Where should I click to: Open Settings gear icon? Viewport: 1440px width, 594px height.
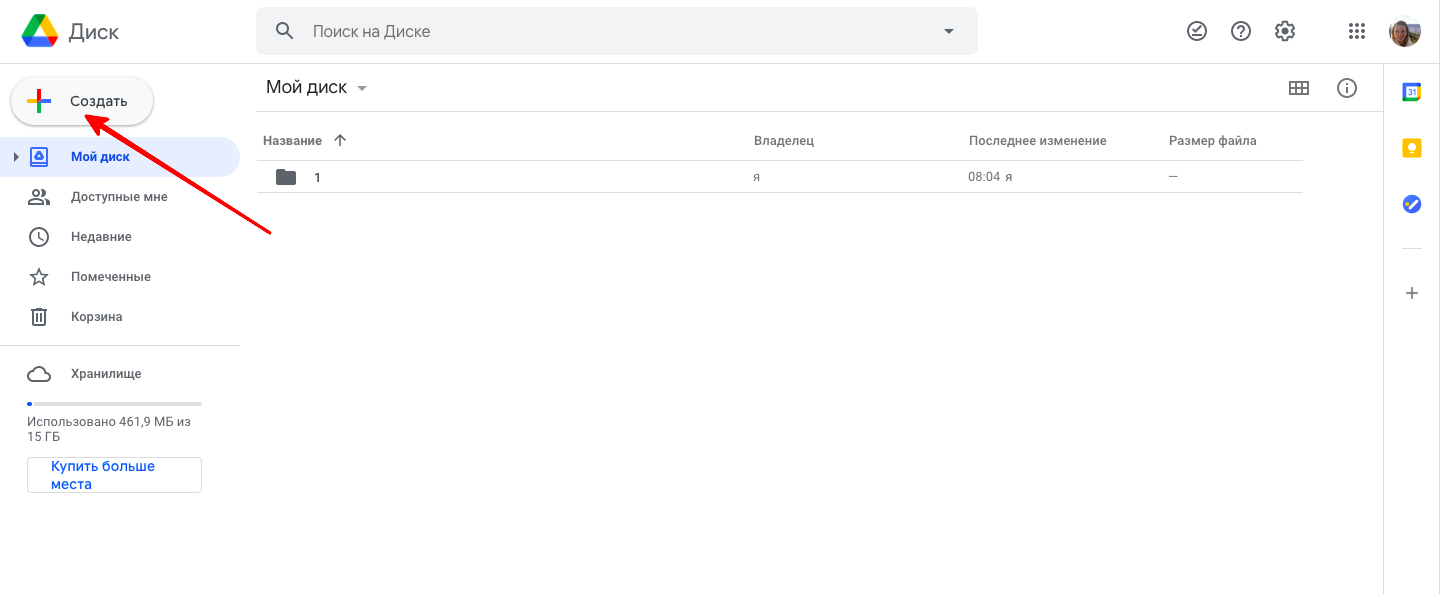(x=1285, y=31)
